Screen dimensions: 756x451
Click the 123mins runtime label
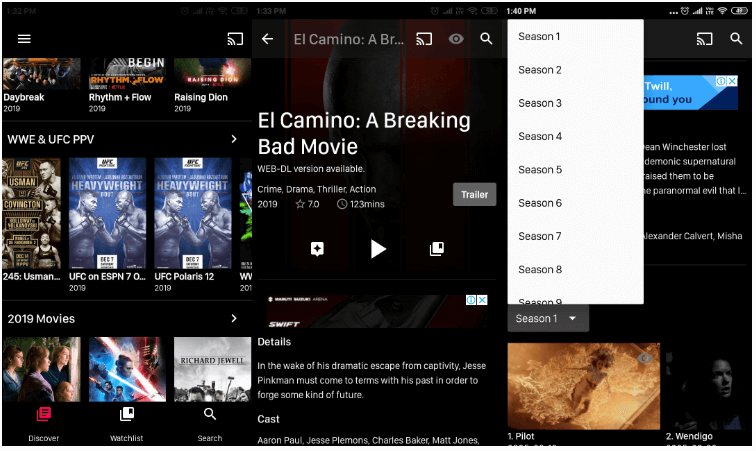coord(361,204)
